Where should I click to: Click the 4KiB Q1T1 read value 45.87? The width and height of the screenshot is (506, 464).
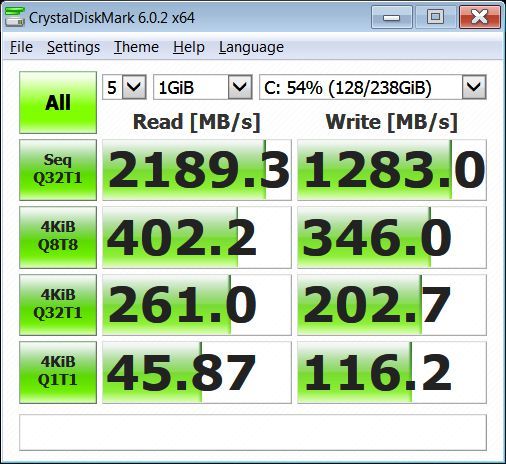point(197,373)
